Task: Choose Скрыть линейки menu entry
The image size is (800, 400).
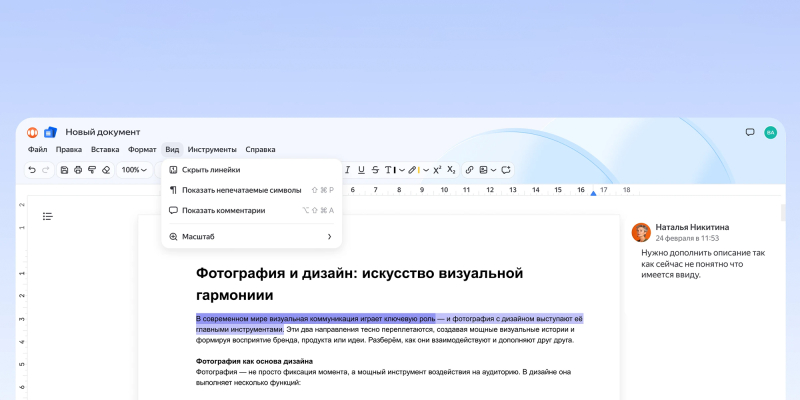Action: (252, 170)
